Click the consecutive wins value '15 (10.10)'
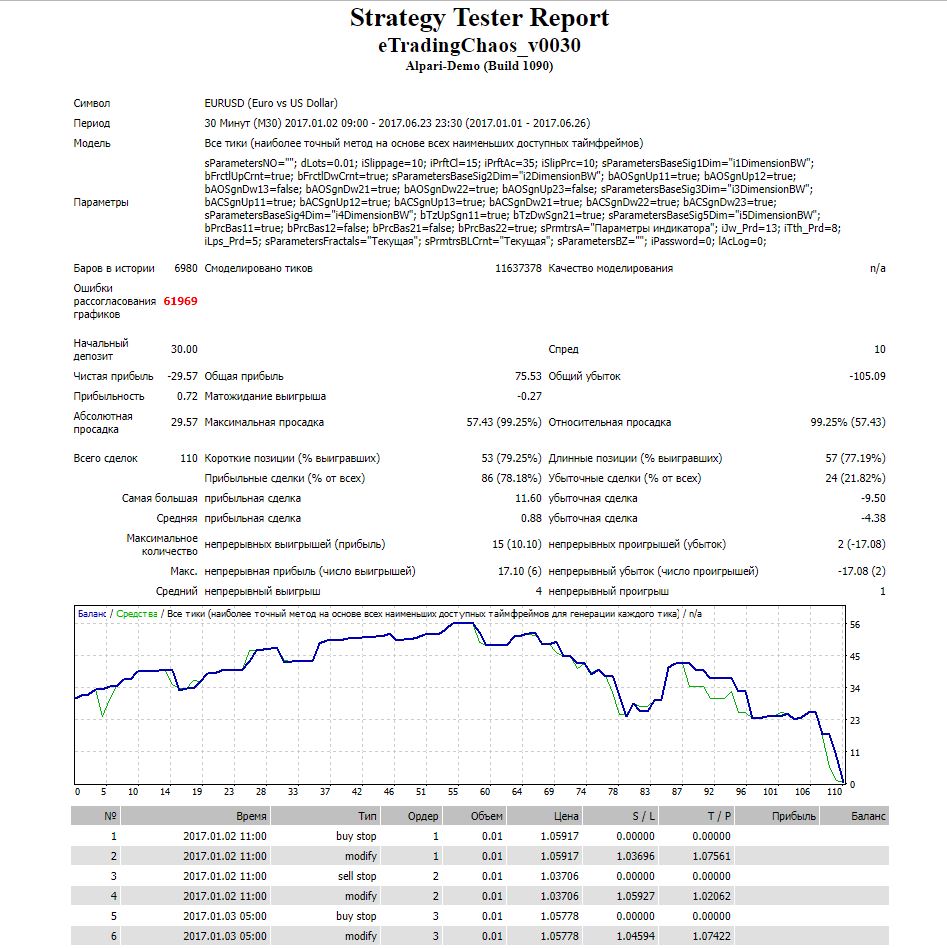Viewport: 947px width, 948px height. click(x=516, y=544)
